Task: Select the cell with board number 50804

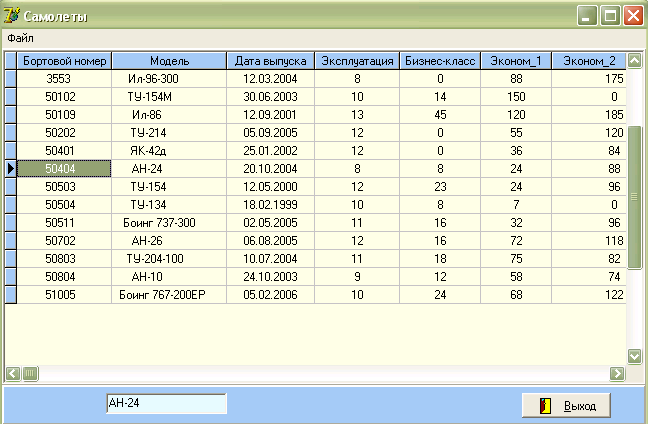Action: pyautogui.click(x=64, y=276)
